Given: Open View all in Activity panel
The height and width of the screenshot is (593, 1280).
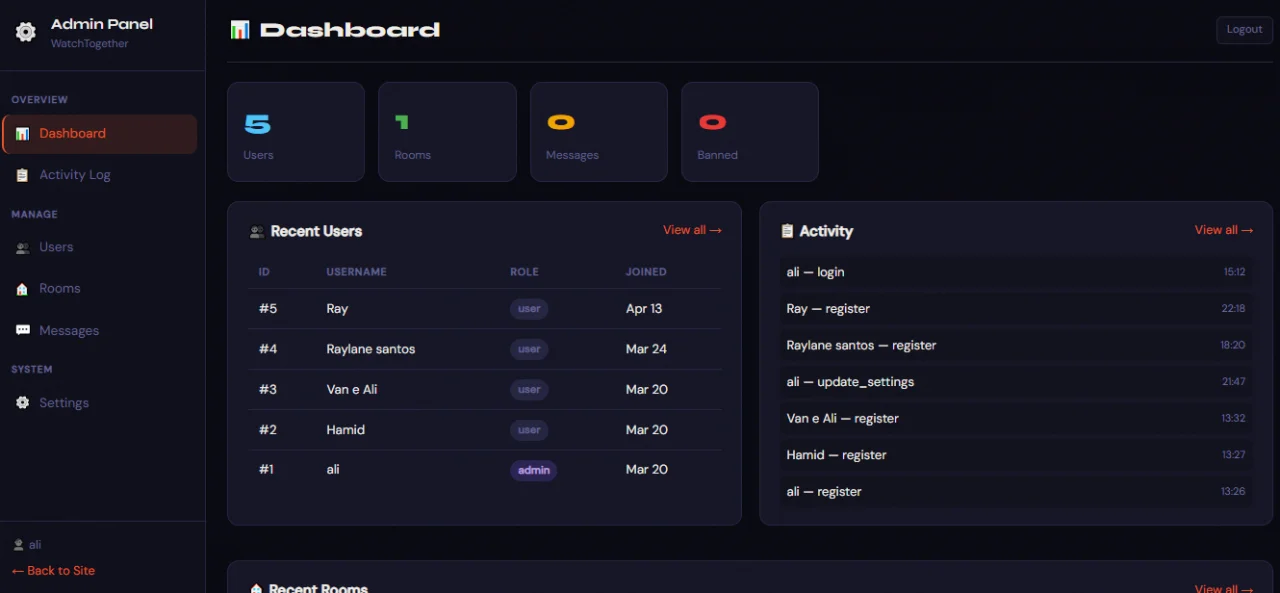Looking at the screenshot, I should coord(1224,230).
